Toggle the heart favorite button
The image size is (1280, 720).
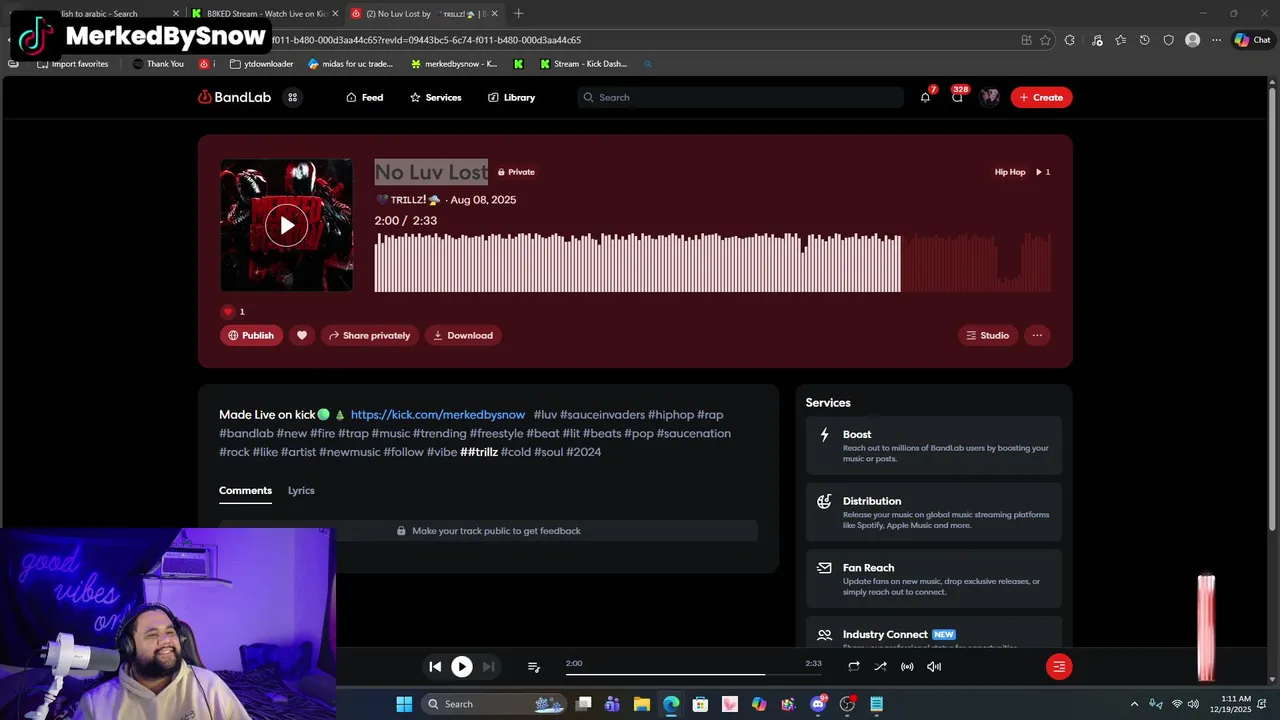point(302,335)
